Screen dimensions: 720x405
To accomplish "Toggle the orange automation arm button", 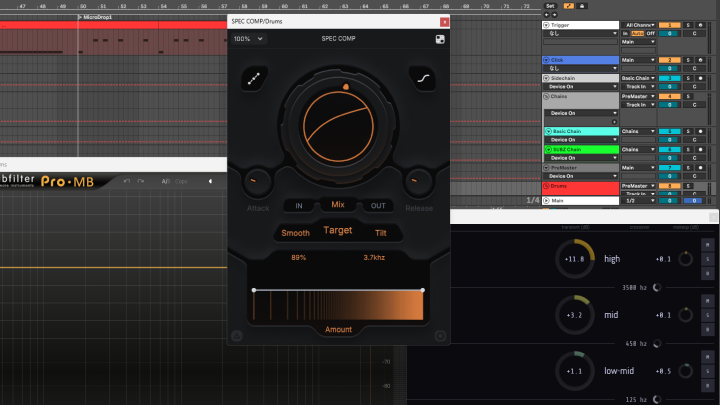I will point(568,6).
